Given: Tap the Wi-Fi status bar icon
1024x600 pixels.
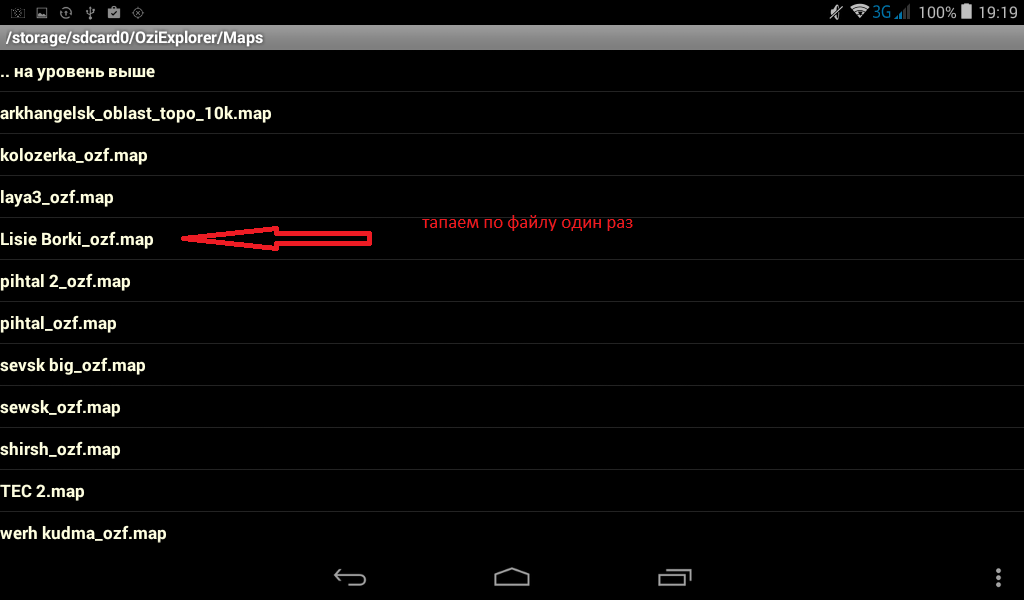Looking at the screenshot, I should tap(859, 12).
